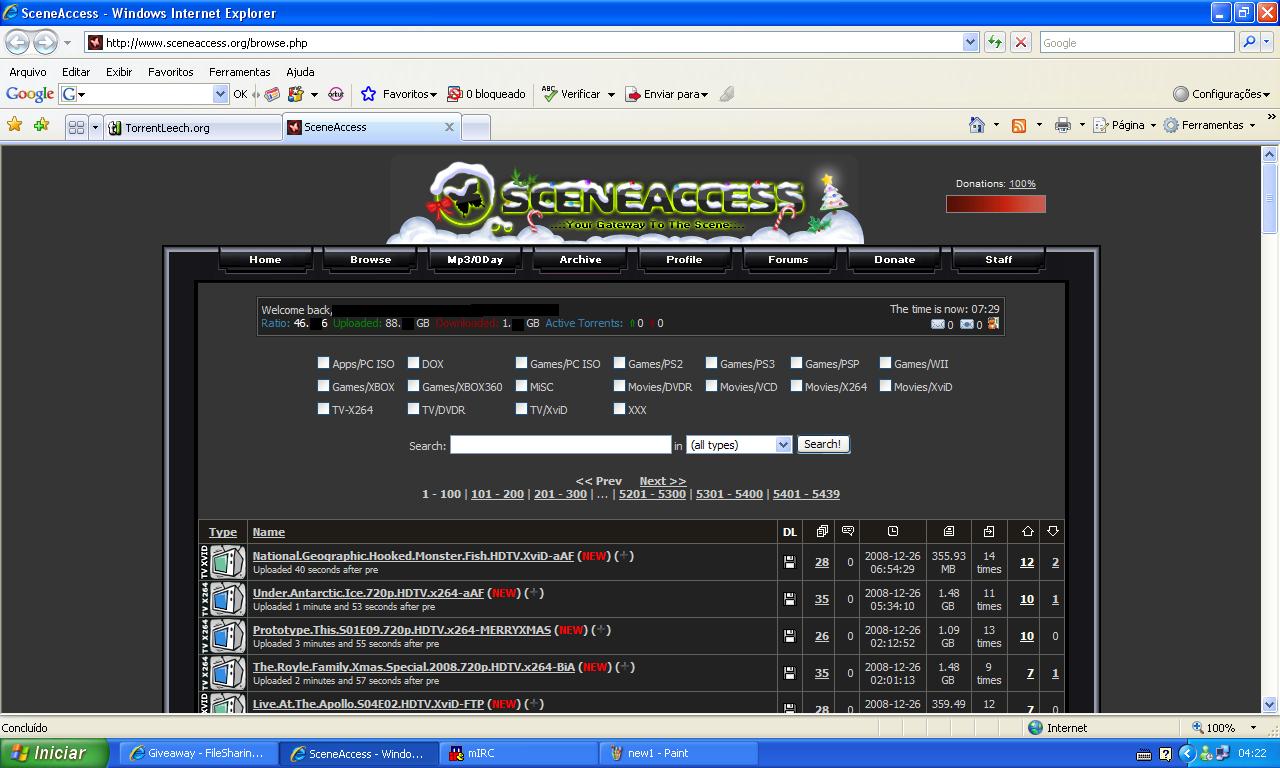This screenshot has height=768, width=1280.
Task: Open Quick Tabs grid icon
Action: click(76, 127)
